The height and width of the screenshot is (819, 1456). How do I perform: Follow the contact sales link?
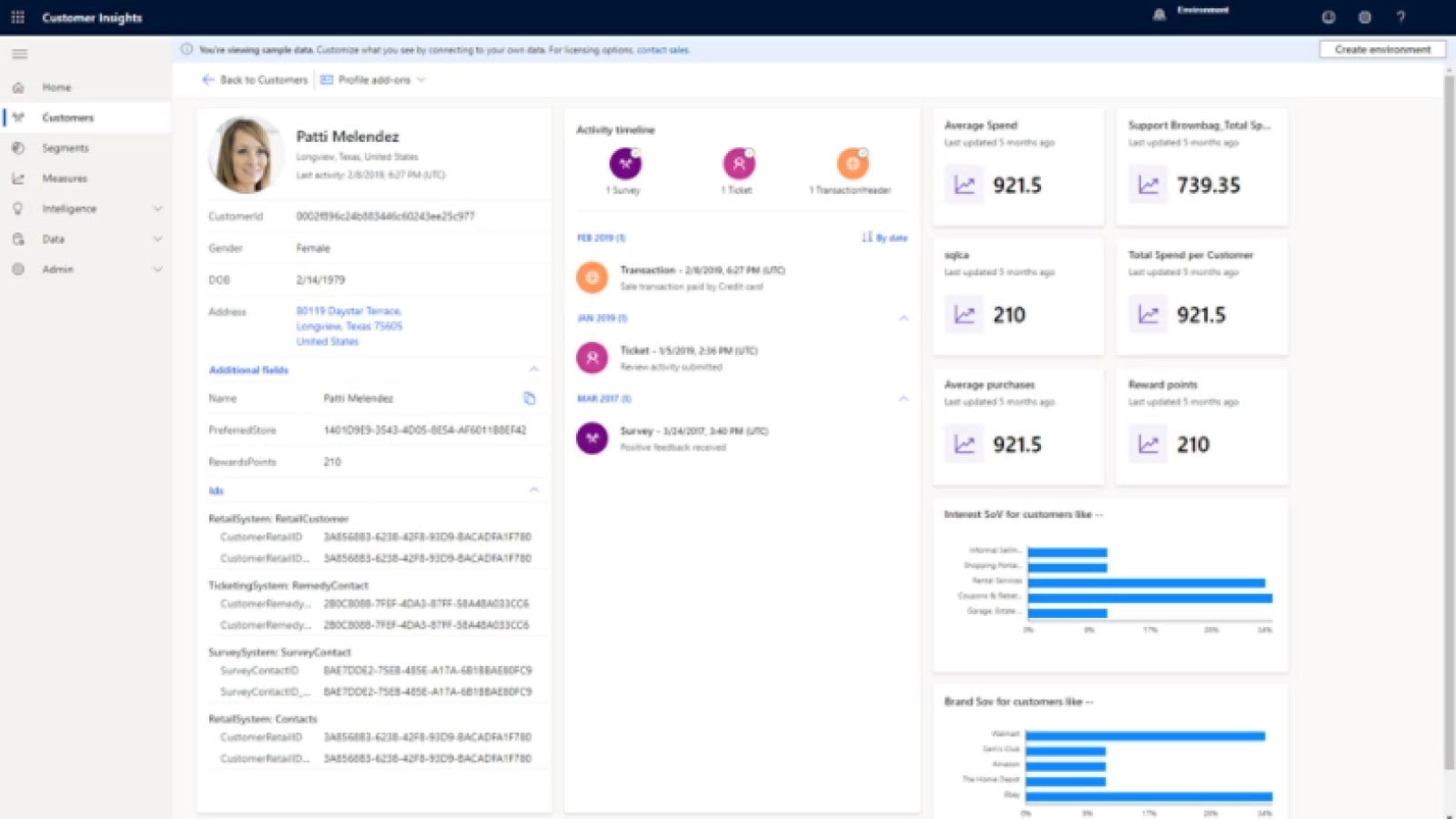point(663,50)
